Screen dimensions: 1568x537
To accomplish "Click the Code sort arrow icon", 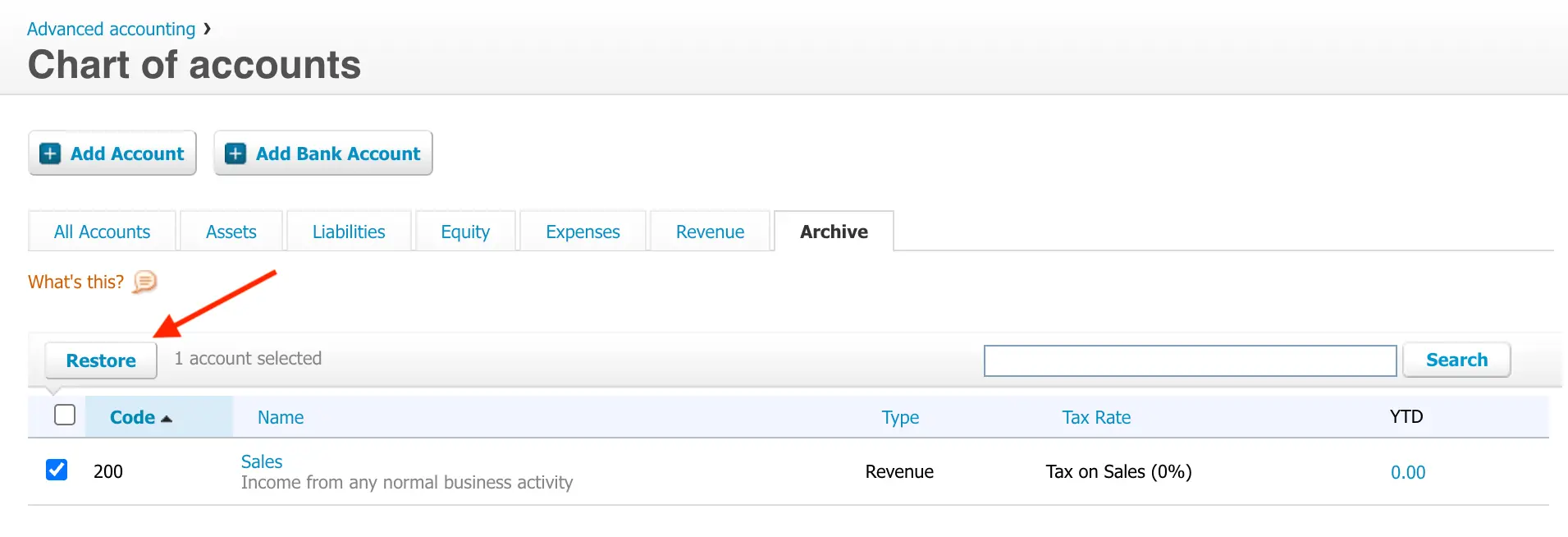I will (167, 419).
